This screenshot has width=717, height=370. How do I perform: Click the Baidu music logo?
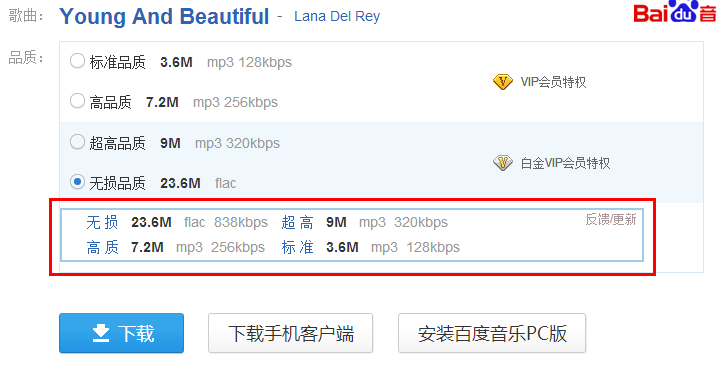(x=675, y=13)
